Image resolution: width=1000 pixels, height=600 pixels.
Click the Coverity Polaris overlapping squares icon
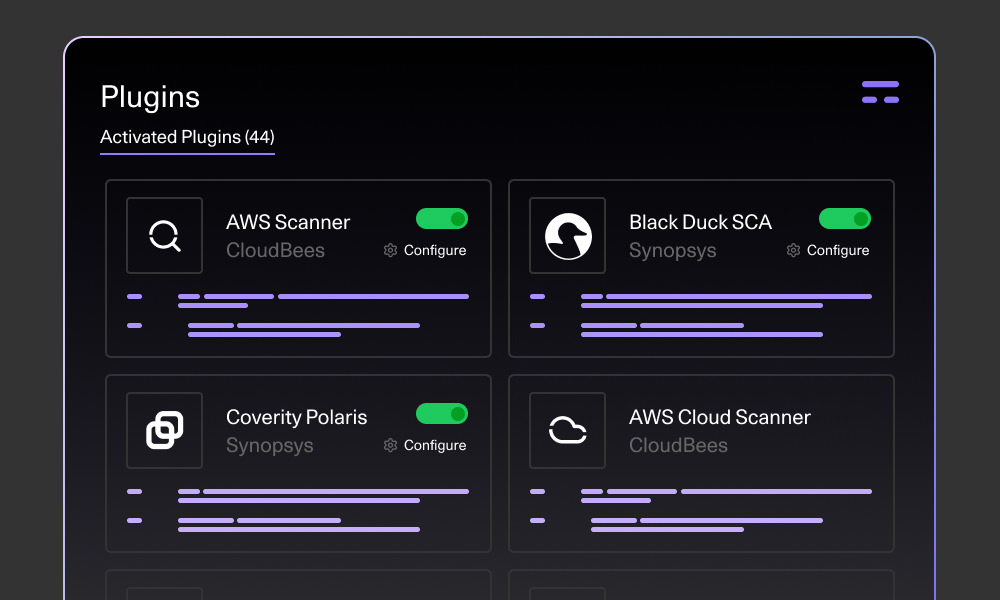tap(165, 430)
